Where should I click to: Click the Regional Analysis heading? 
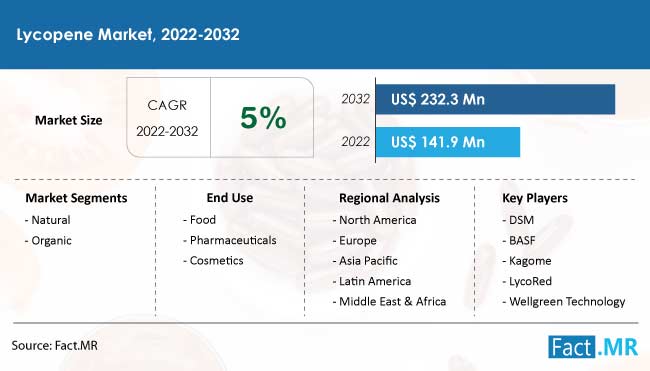coord(389,198)
